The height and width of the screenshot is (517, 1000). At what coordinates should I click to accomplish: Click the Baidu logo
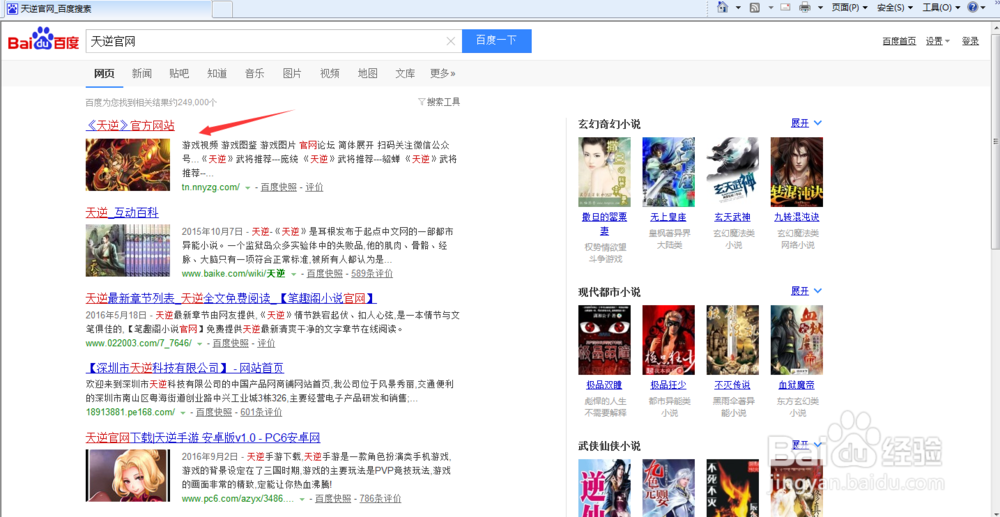pos(43,41)
